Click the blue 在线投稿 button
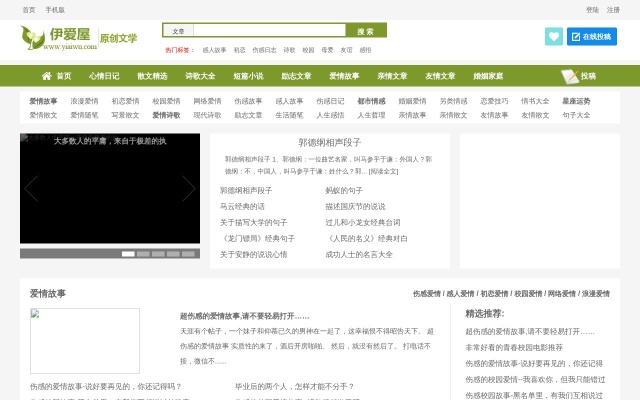 pyautogui.click(x=591, y=36)
